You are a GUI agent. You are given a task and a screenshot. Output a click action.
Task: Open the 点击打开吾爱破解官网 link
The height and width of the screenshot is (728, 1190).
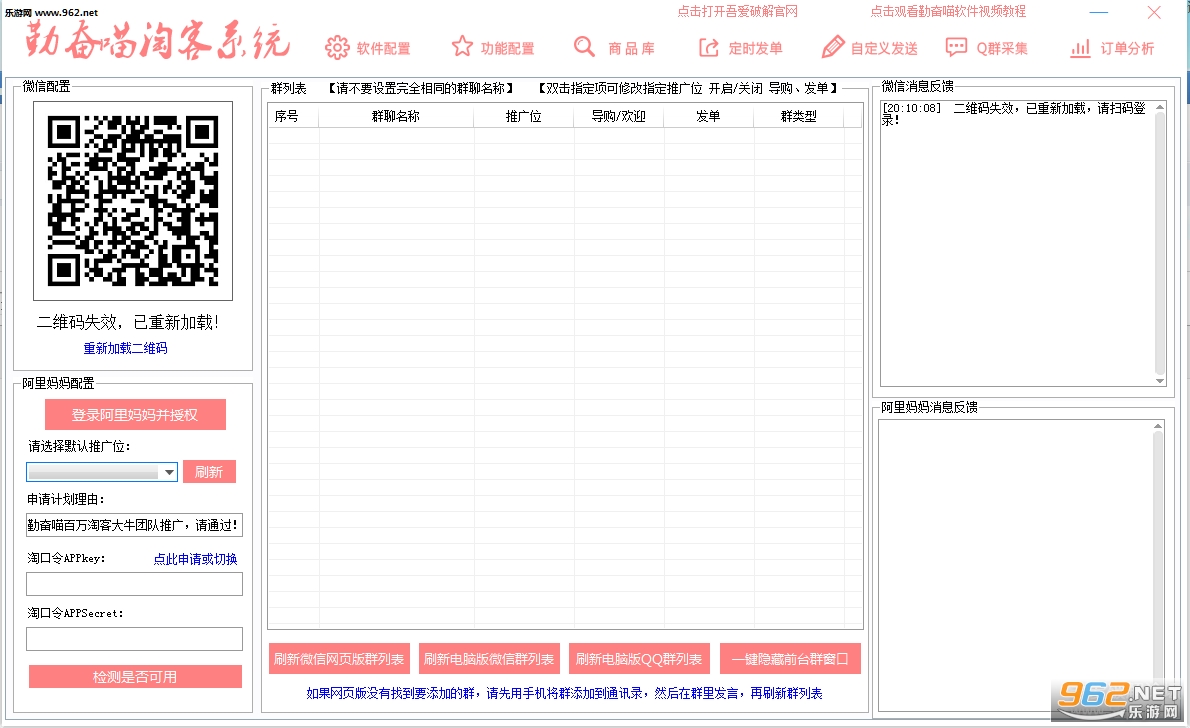738,11
